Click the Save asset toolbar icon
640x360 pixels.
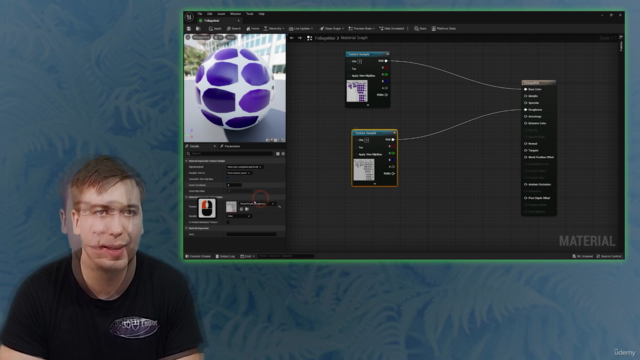(189, 29)
